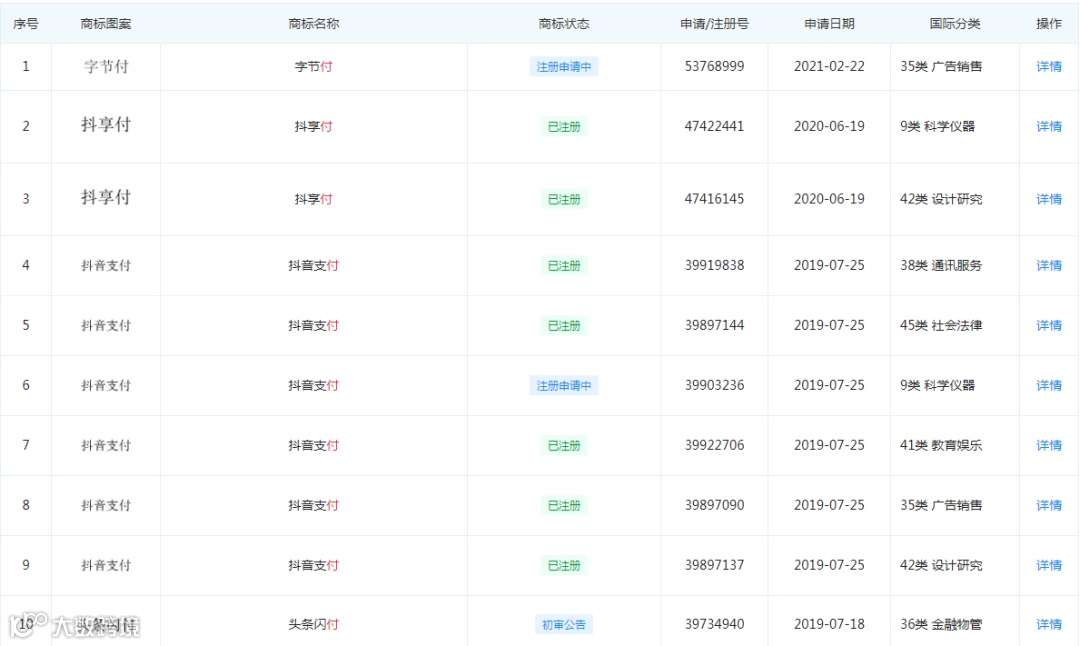Open 详情 link for registration 53768999

point(1048,67)
